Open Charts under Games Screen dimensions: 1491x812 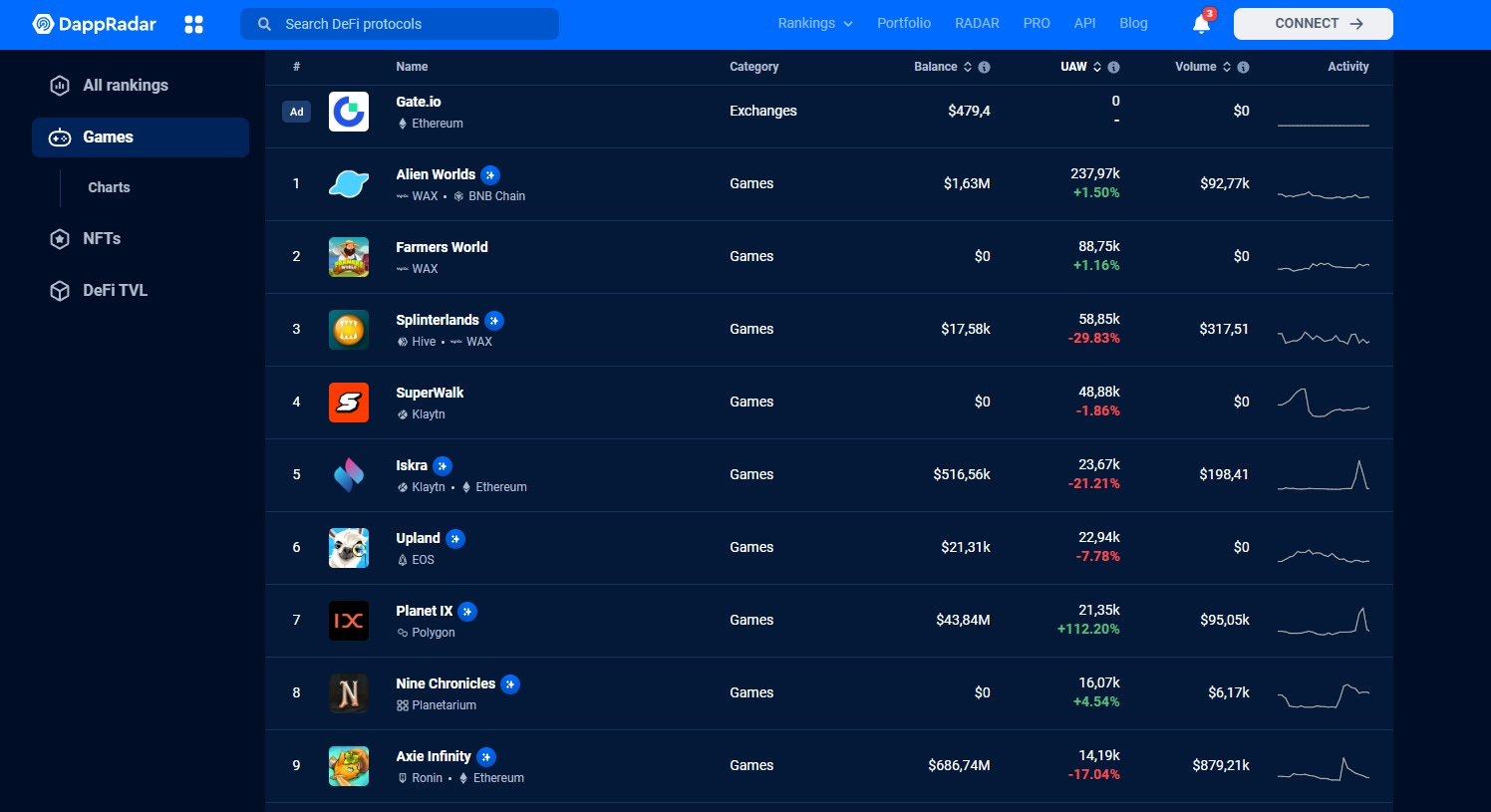(x=109, y=187)
